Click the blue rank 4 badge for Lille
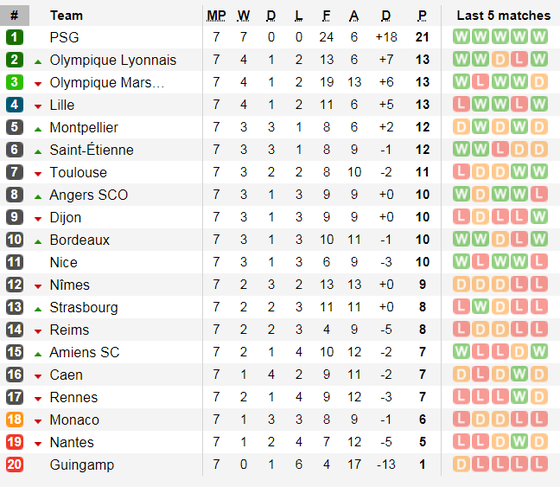 point(14,105)
